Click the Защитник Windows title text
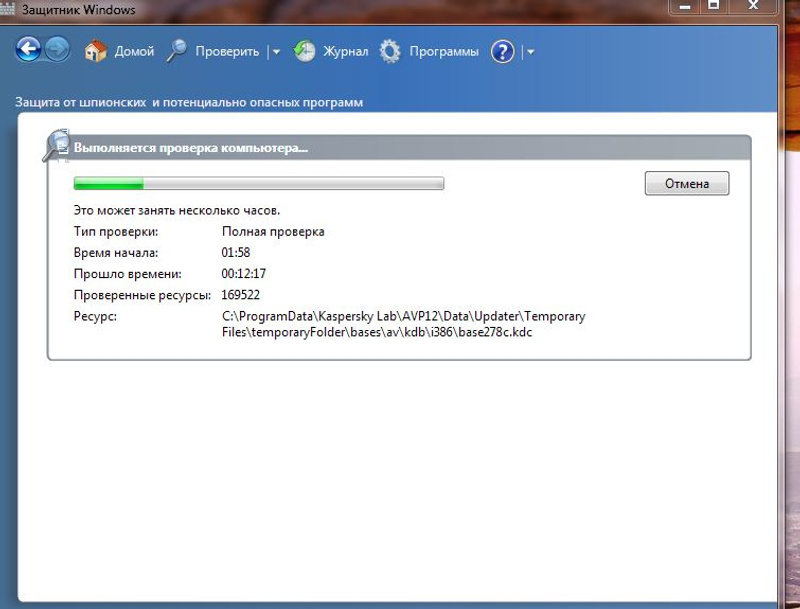The height and width of the screenshot is (609, 800). point(79,10)
